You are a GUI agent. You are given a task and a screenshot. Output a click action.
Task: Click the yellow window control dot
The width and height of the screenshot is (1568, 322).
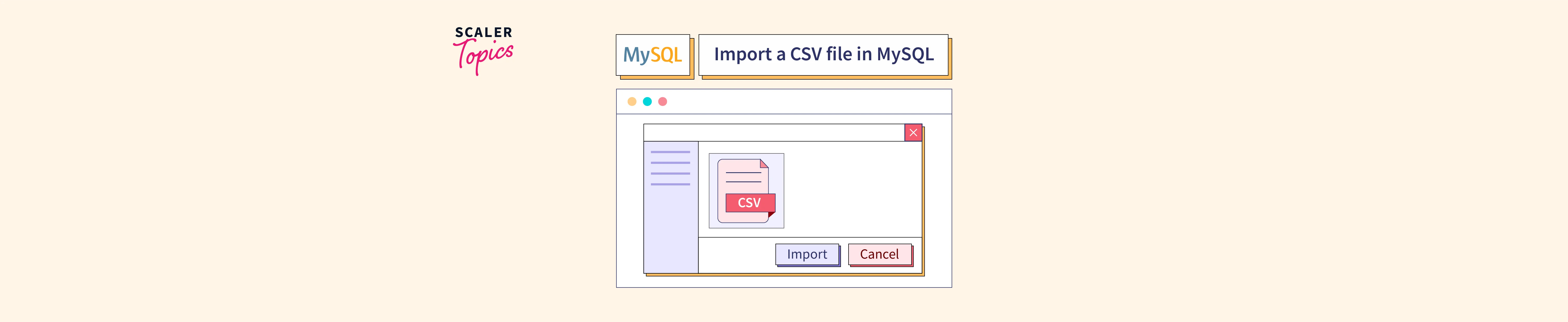coord(632,102)
